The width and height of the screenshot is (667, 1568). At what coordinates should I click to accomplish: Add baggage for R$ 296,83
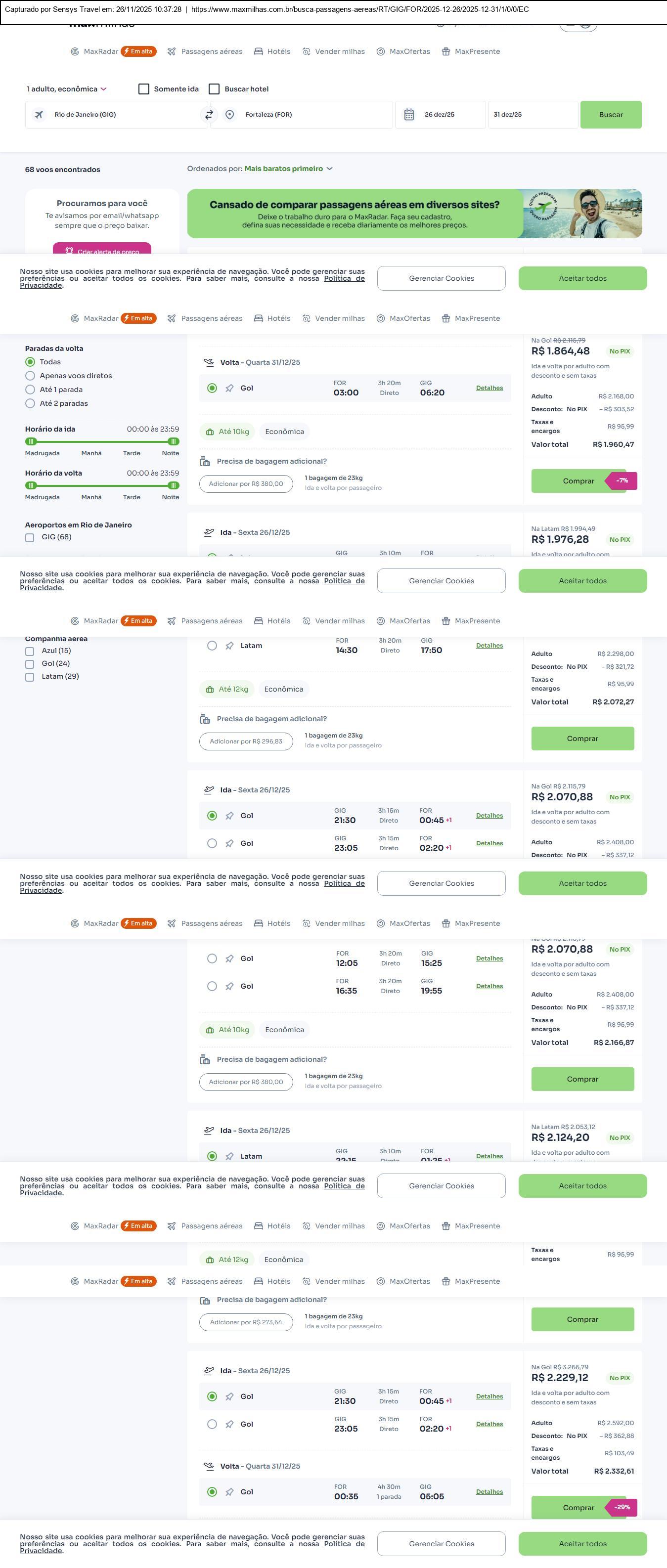click(246, 741)
